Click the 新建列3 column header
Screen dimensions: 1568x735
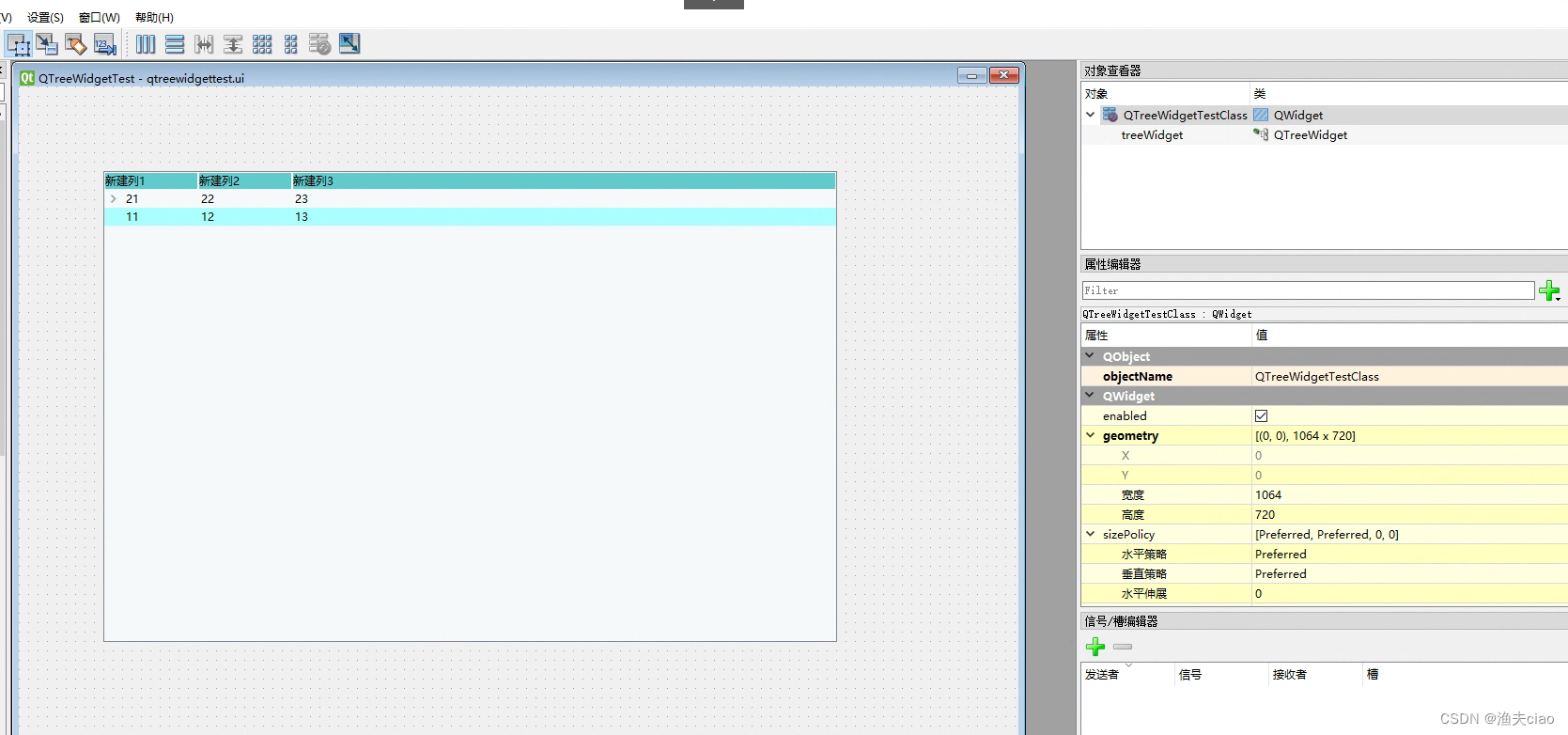coord(564,180)
